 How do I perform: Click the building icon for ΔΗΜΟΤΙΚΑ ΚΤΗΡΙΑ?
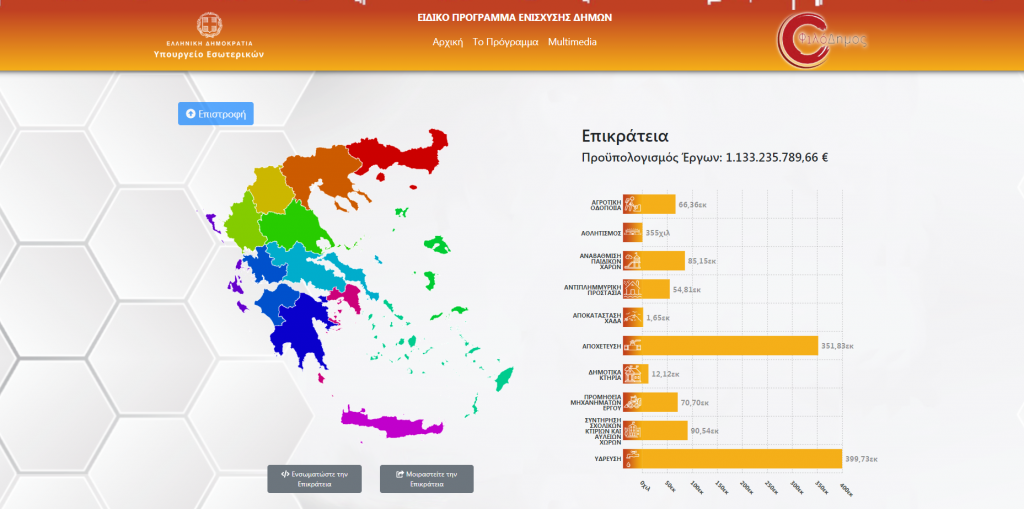[632, 374]
